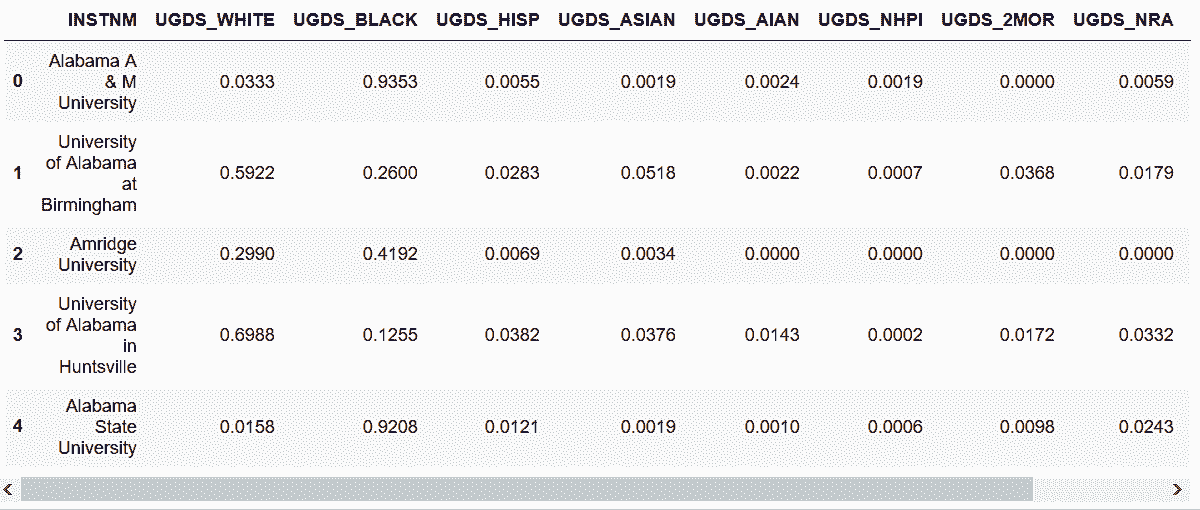Select the UGDS_AIAN column header

(747, 20)
